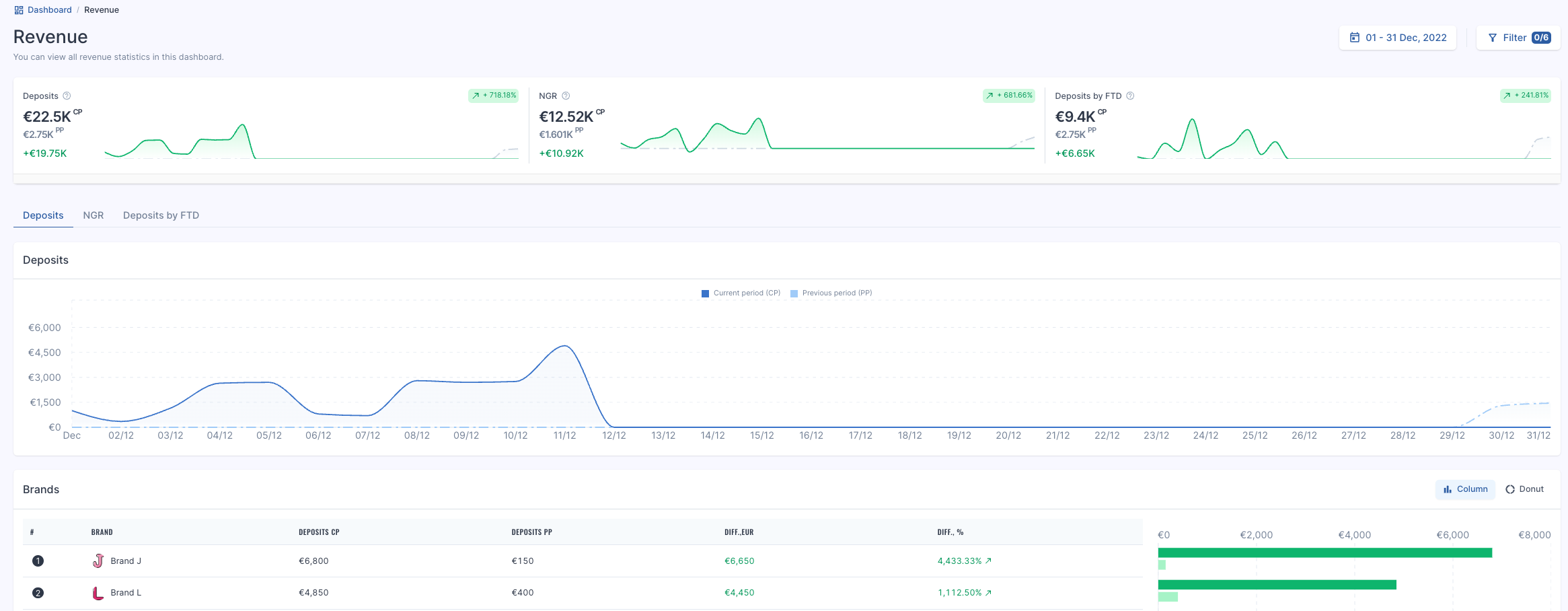Click the €22.5K Deposits total
This screenshot has width=1568, height=611.
pos(47,117)
